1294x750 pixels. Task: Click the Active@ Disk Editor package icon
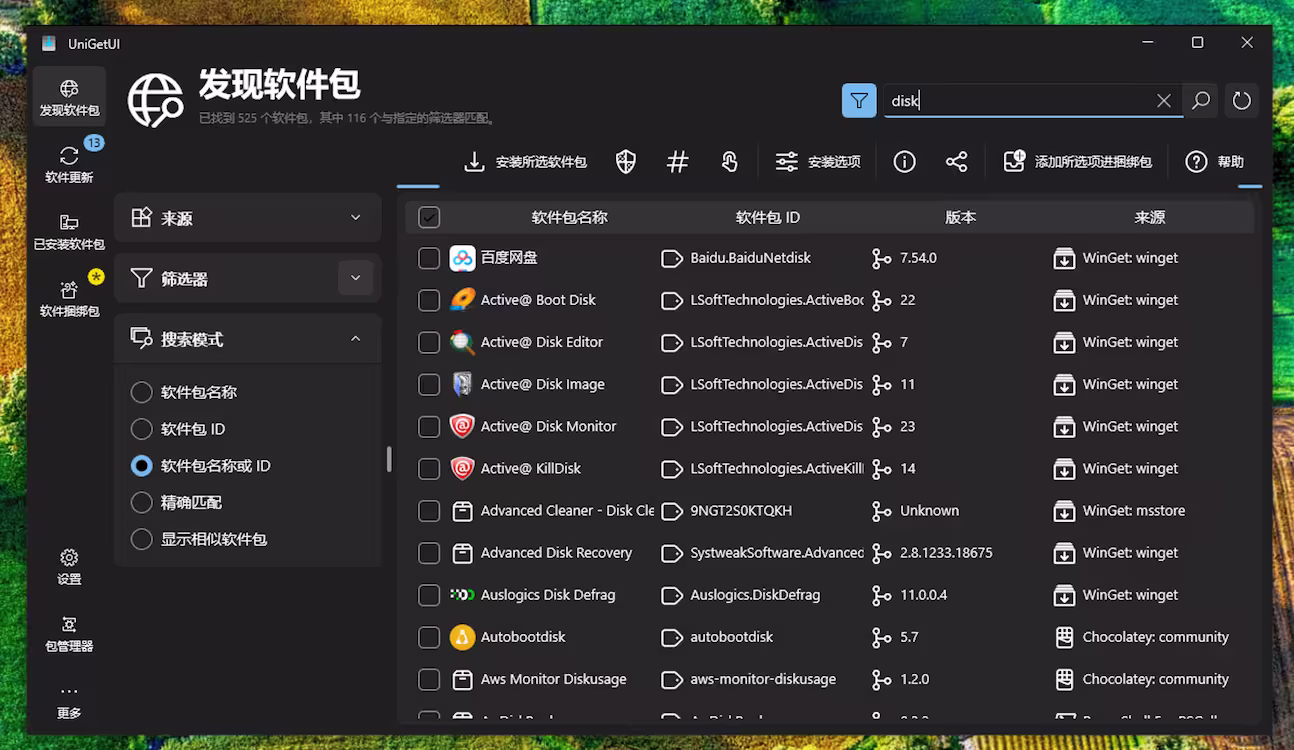click(462, 342)
